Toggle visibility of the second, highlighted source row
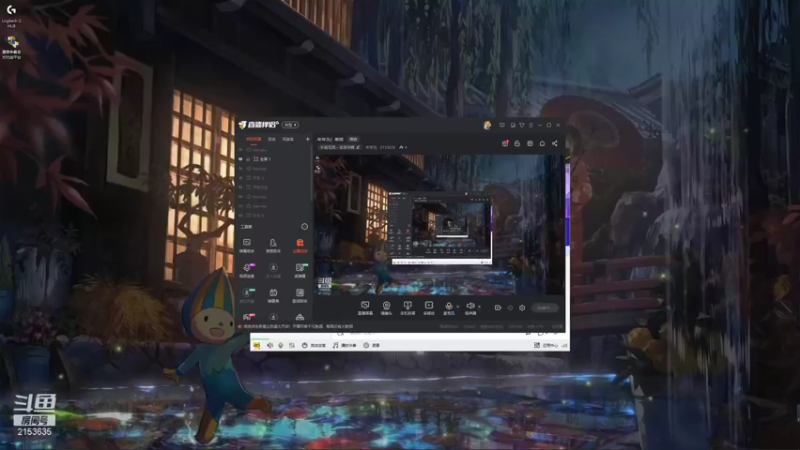The height and width of the screenshot is (450, 800). click(241, 159)
